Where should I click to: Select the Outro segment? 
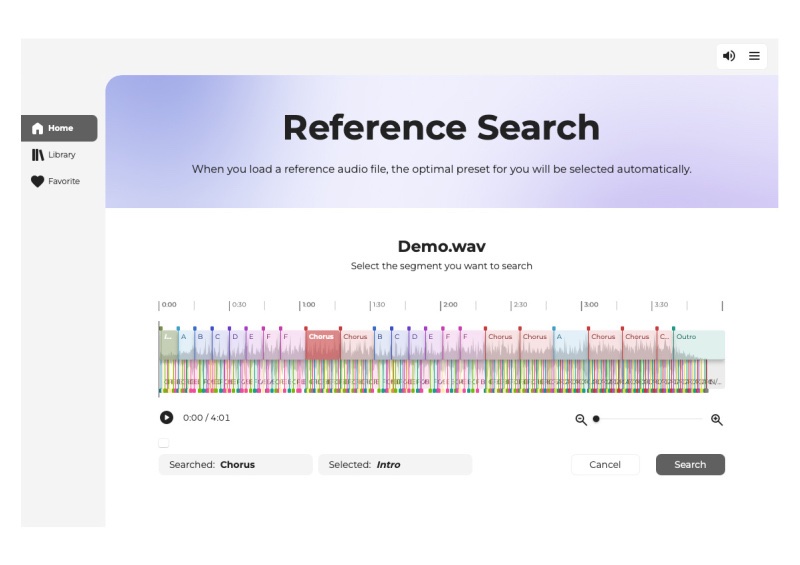[x=699, y=345]
